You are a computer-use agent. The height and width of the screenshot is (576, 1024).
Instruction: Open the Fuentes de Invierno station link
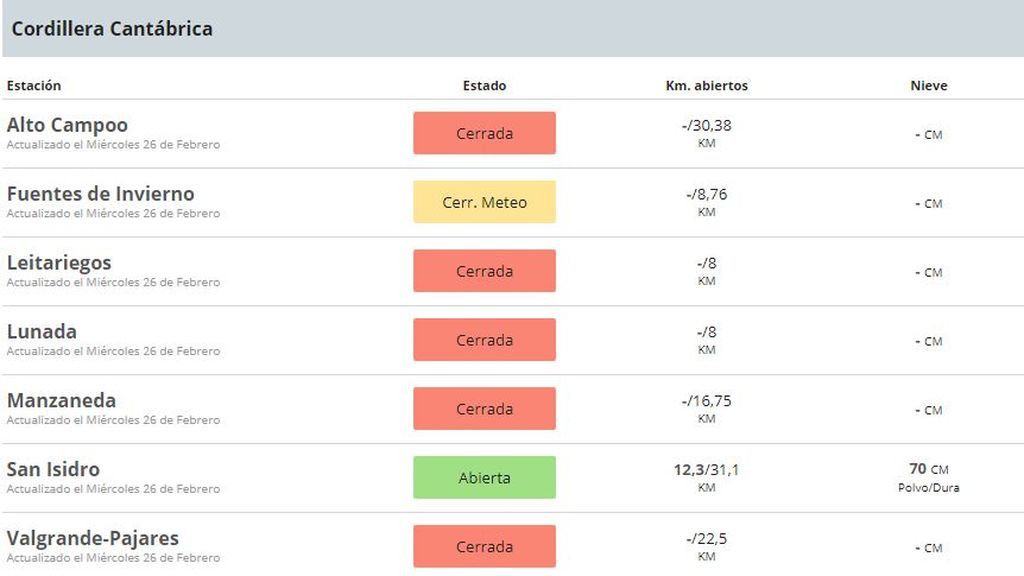(x=101, y=194)
